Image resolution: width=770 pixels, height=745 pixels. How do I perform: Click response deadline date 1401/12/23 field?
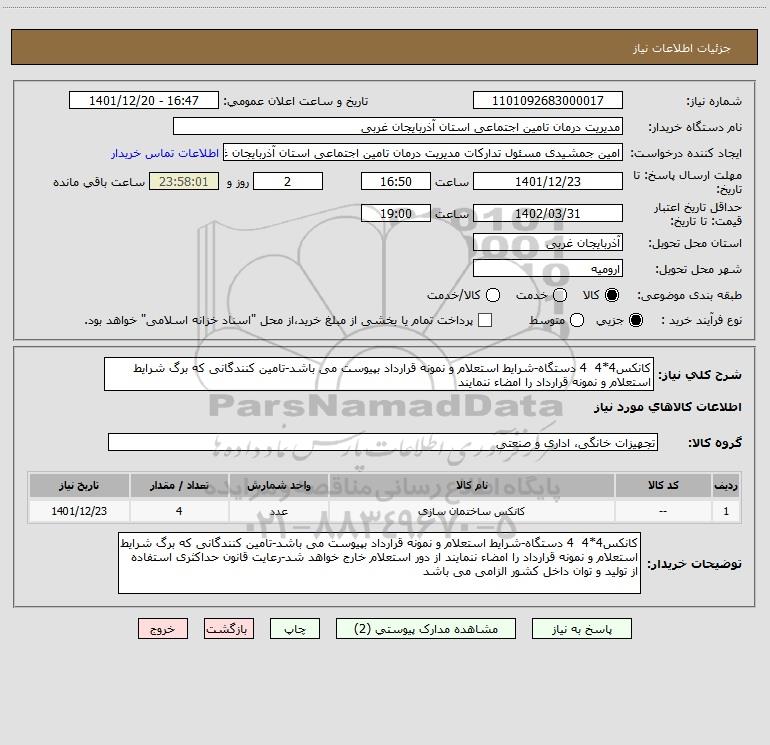click(548, 181)
